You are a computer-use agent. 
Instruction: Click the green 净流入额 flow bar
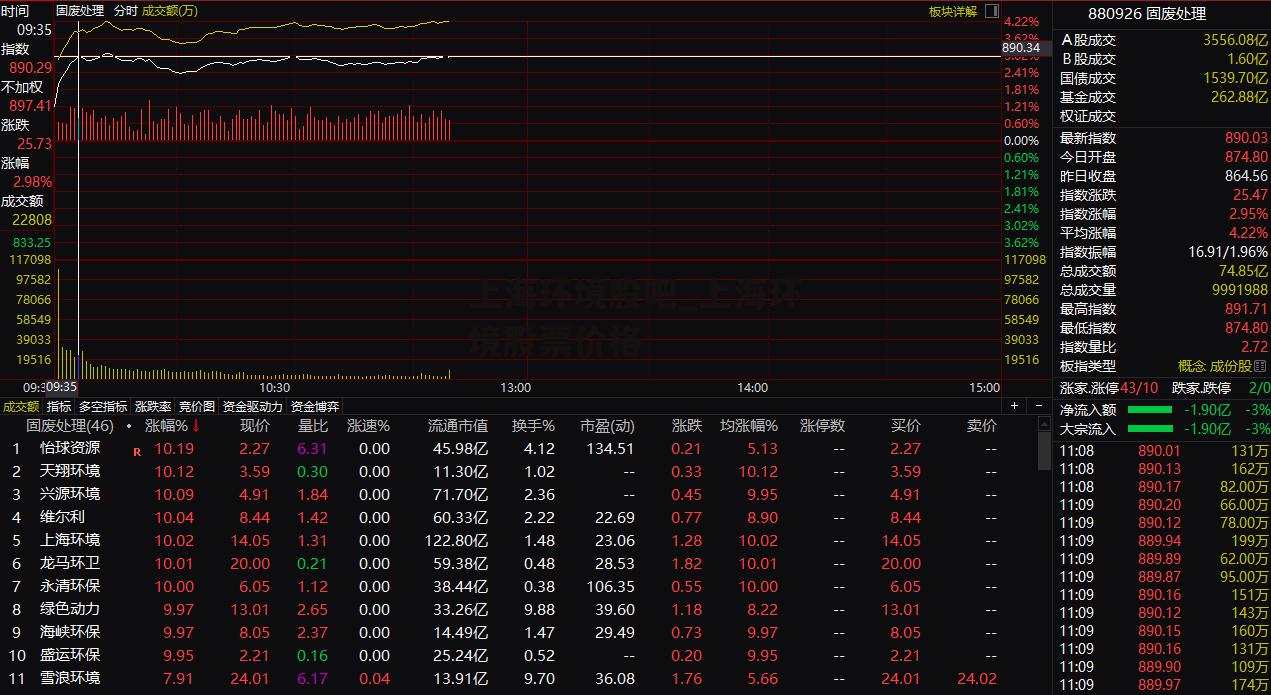[x=1150, y=410]
